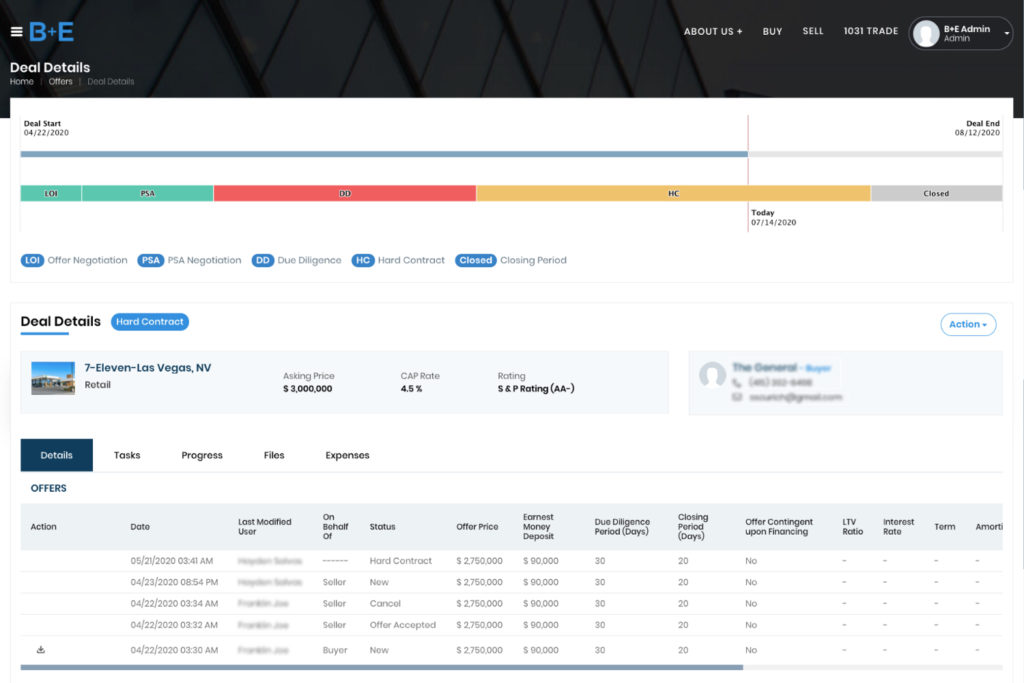The height and width of the screenshot is (683, 1024).
Task: Click the DD legend badge
Action: (x=262, y=260)
